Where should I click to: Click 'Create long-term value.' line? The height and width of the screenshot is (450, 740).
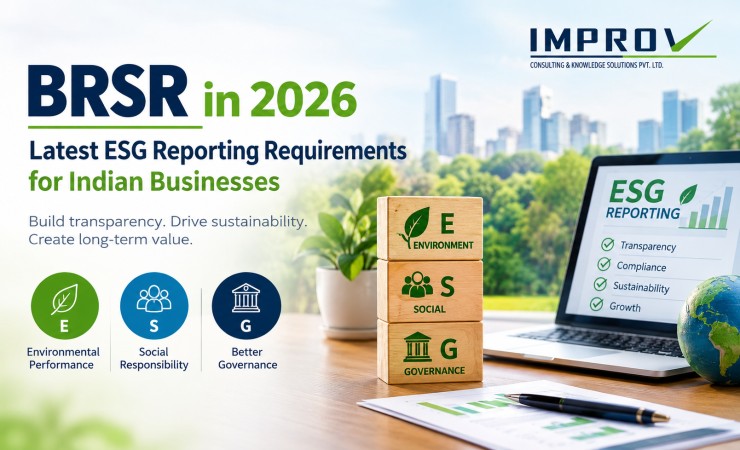point(110,240)
